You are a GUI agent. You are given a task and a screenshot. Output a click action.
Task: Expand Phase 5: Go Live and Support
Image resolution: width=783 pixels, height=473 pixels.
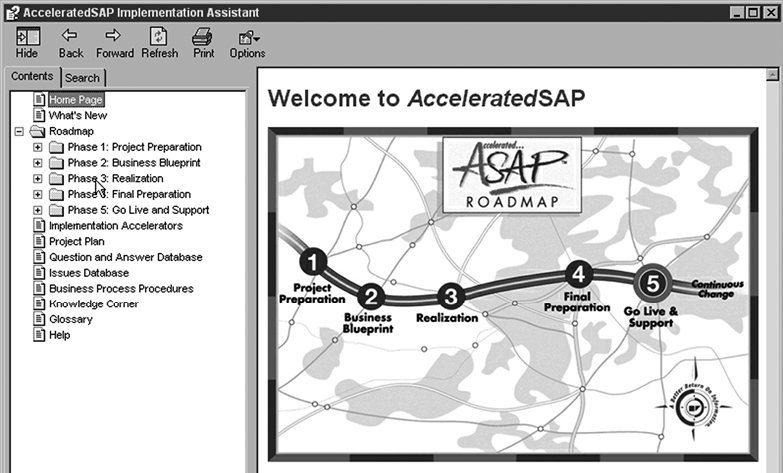pos(37,210)
